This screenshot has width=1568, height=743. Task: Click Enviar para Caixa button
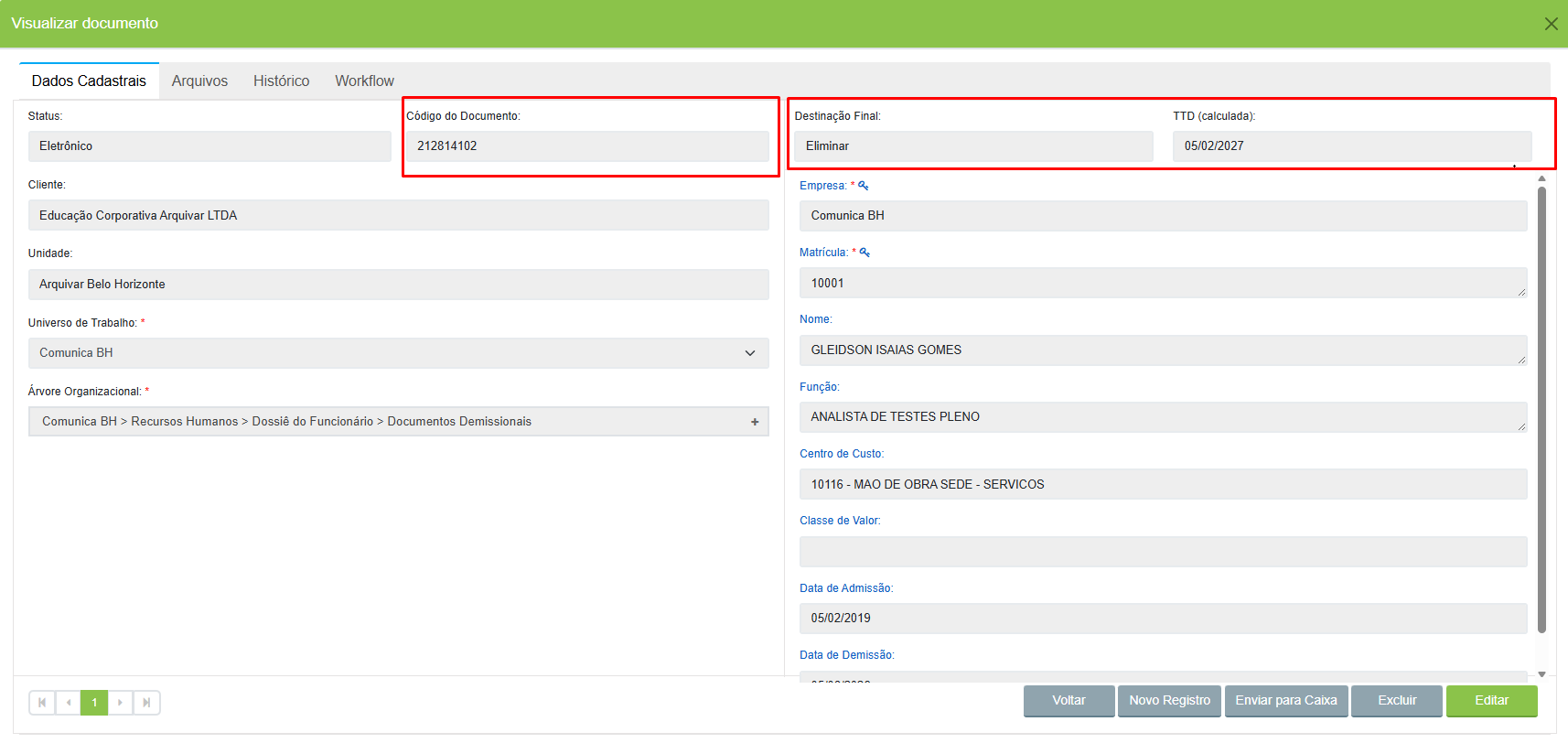[1286, 701]
